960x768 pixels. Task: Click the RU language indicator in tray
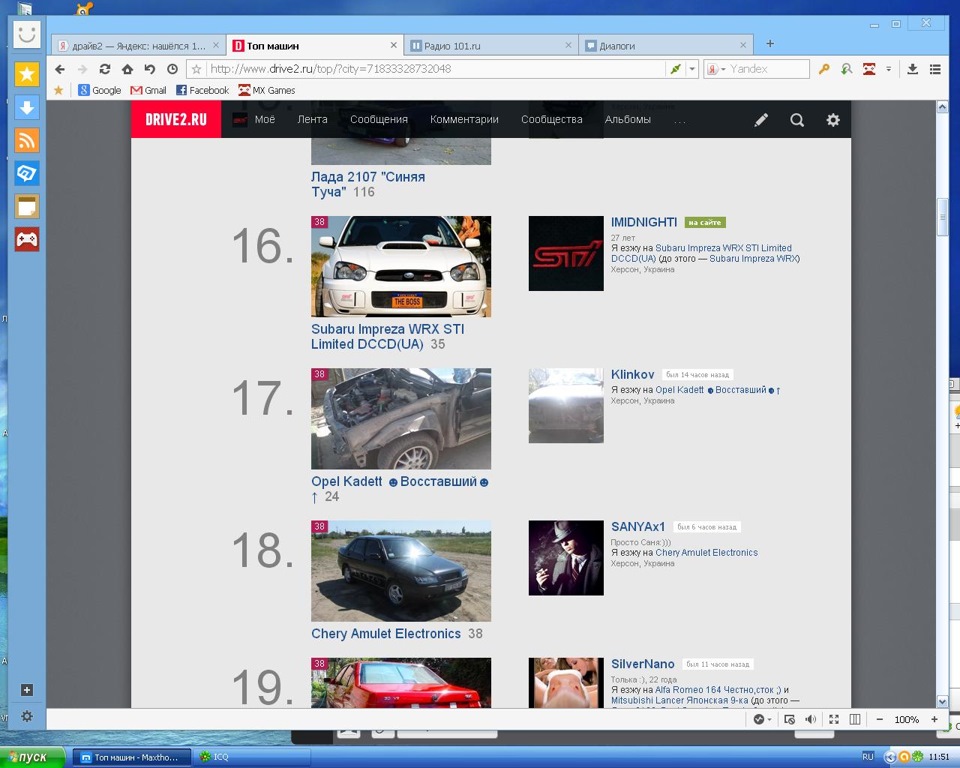tap(868, 757)
